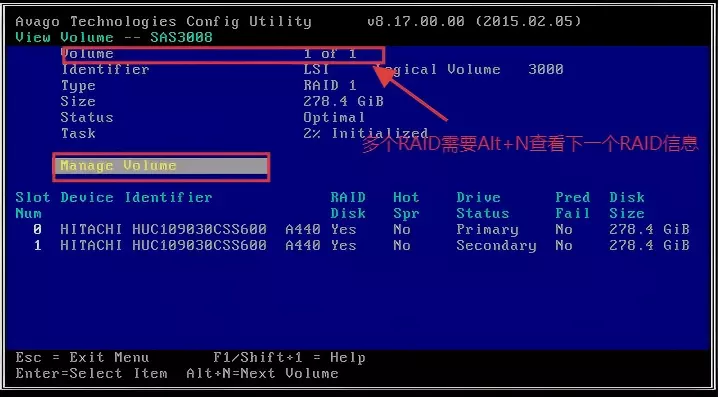The image size is (719, 397).
Task: Click slot number 1 in the drive table
Action: click(37, 245)
